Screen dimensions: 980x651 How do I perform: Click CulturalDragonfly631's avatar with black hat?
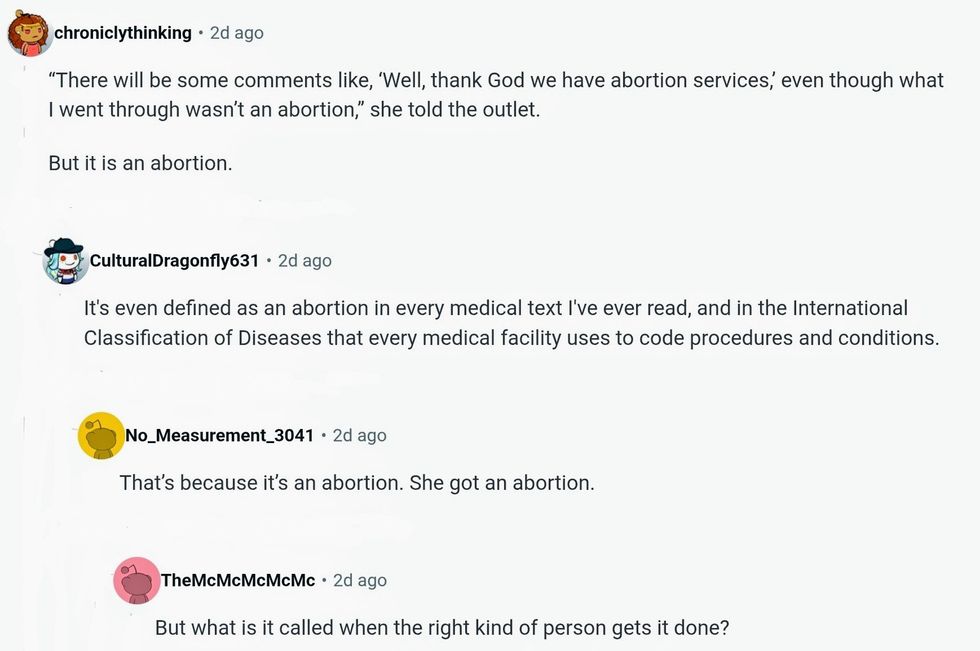tap(66, 261)
